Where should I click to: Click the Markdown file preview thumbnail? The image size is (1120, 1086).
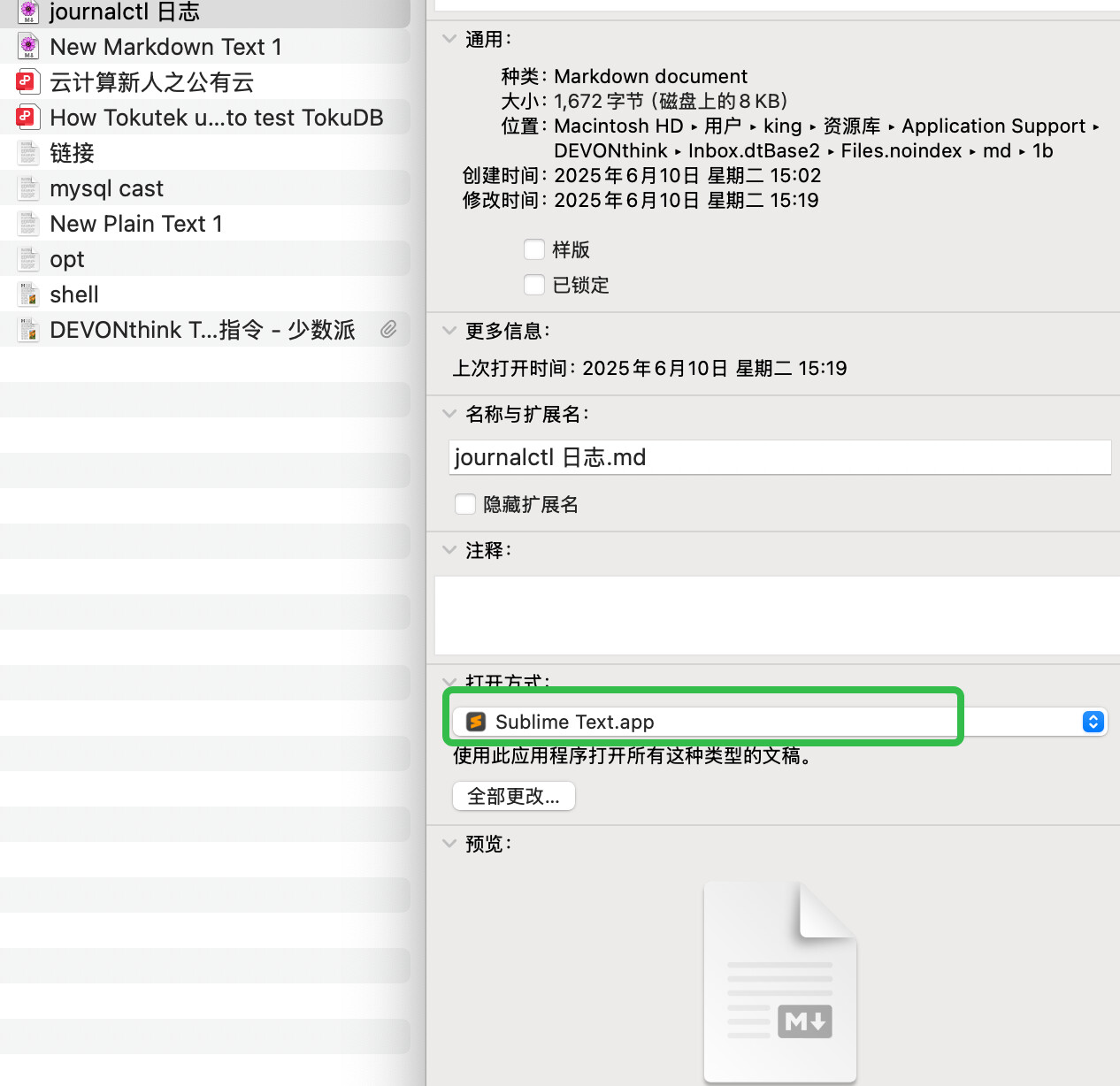click(779, 982)
